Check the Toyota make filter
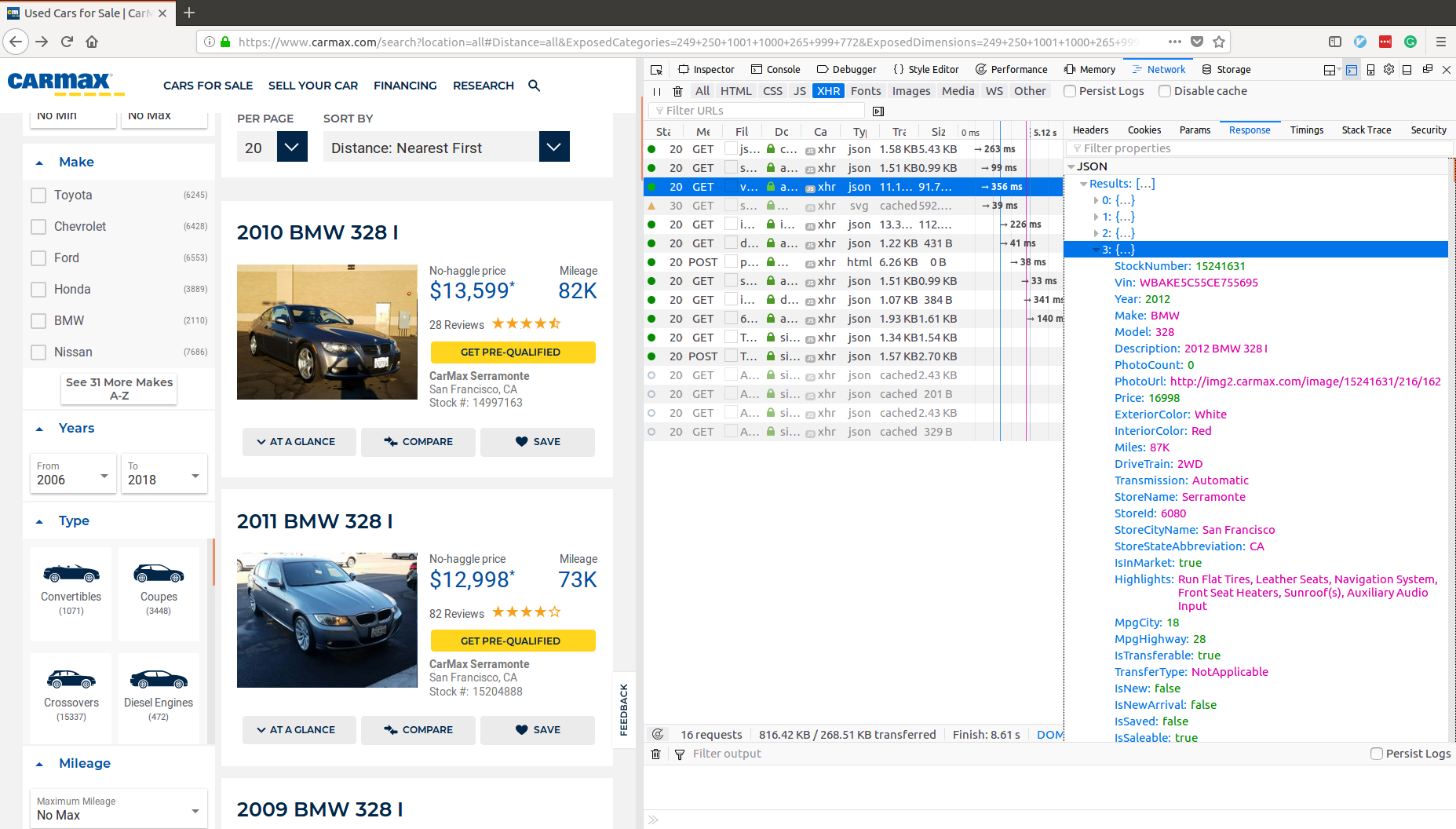1456x829 pixels. click(x=38, y=195)
